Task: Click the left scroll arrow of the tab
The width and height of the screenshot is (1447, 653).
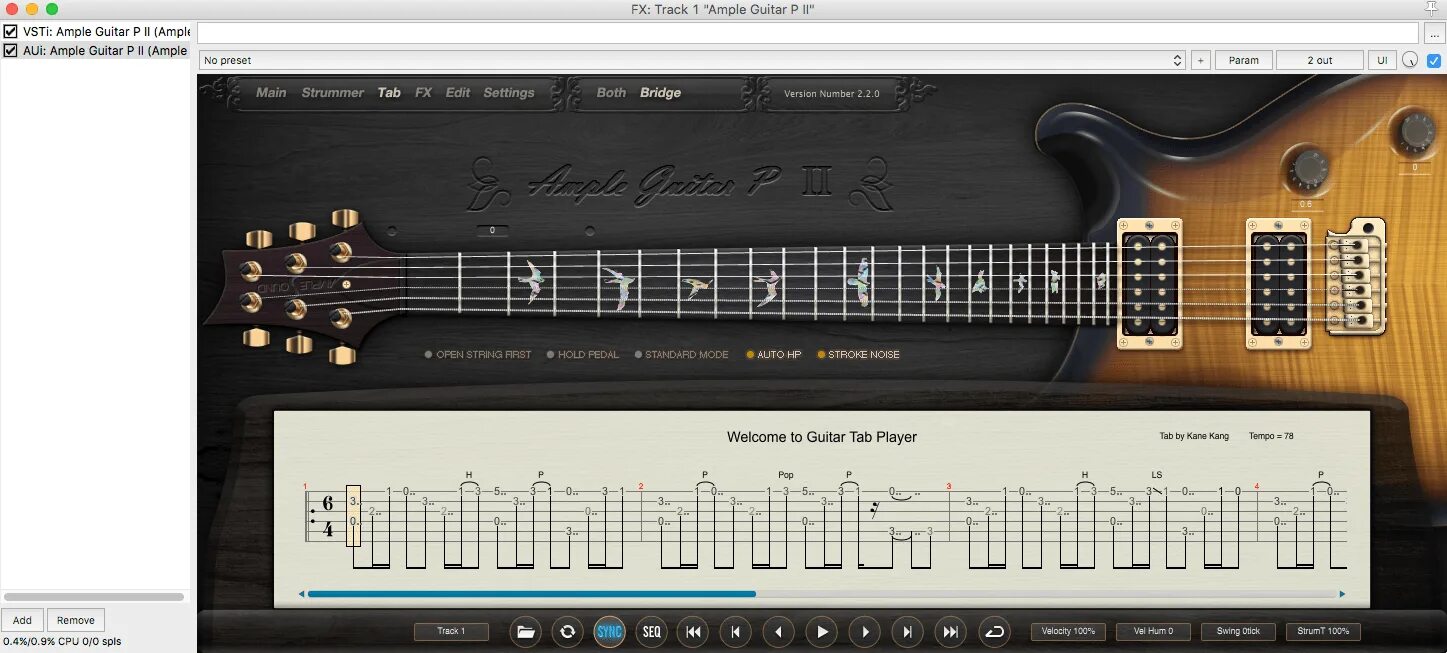Action: [x=301, y=594]
